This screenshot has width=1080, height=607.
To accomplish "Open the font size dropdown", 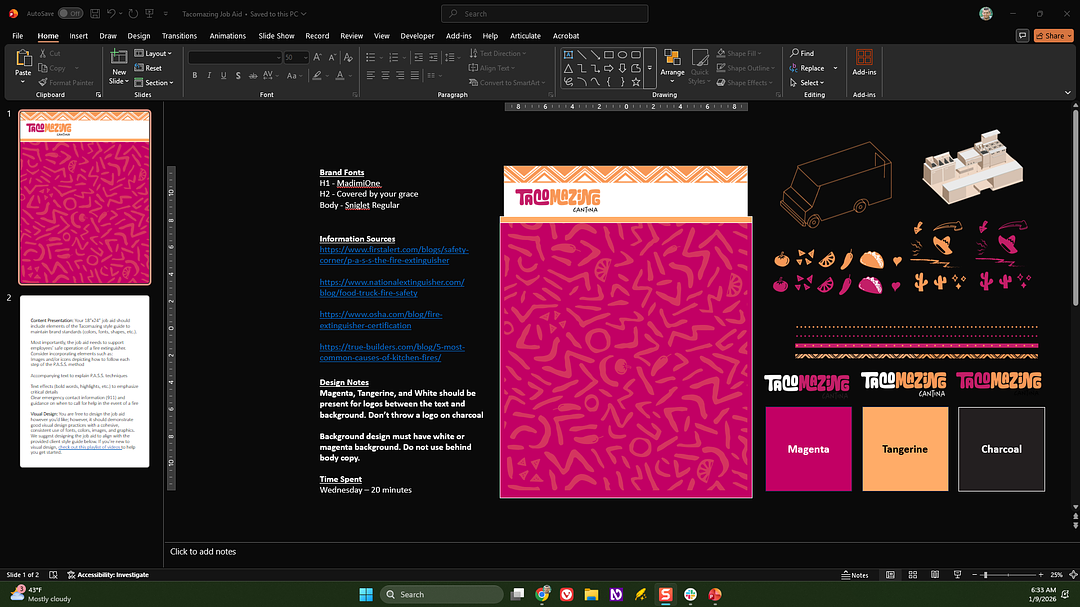I will point(305,57).
